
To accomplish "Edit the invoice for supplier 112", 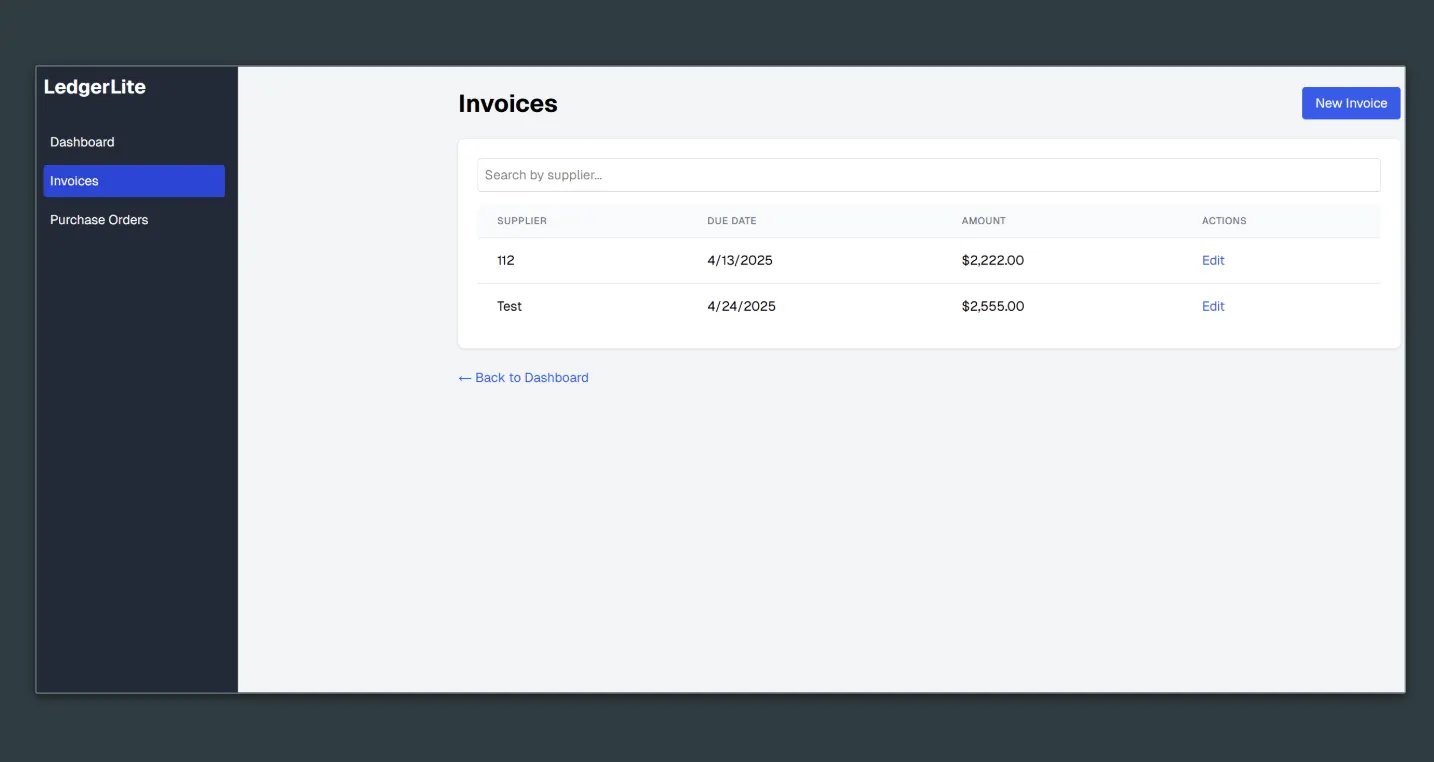I will tap(1213, 260).
